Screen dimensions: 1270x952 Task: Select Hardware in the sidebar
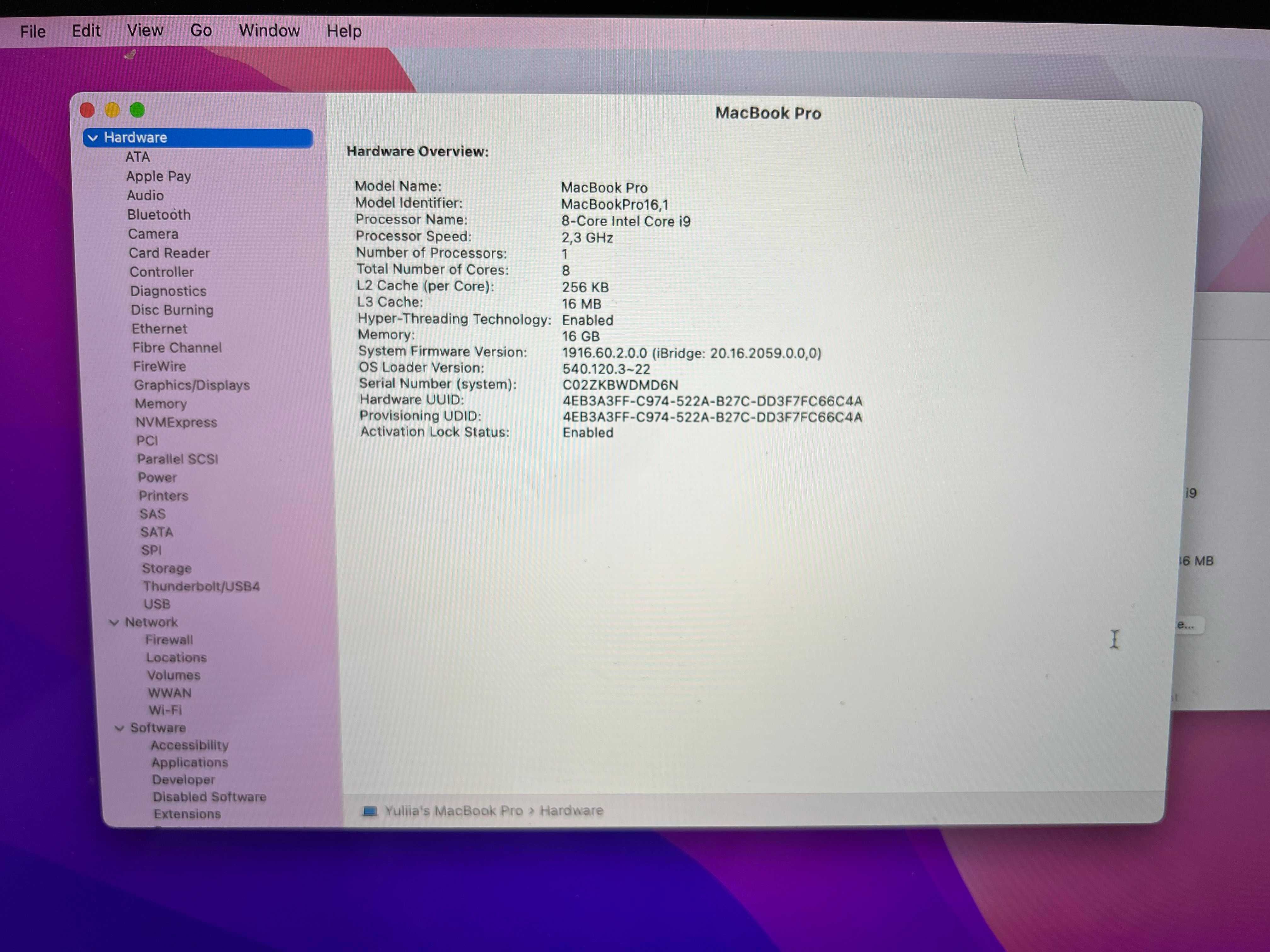197,138
